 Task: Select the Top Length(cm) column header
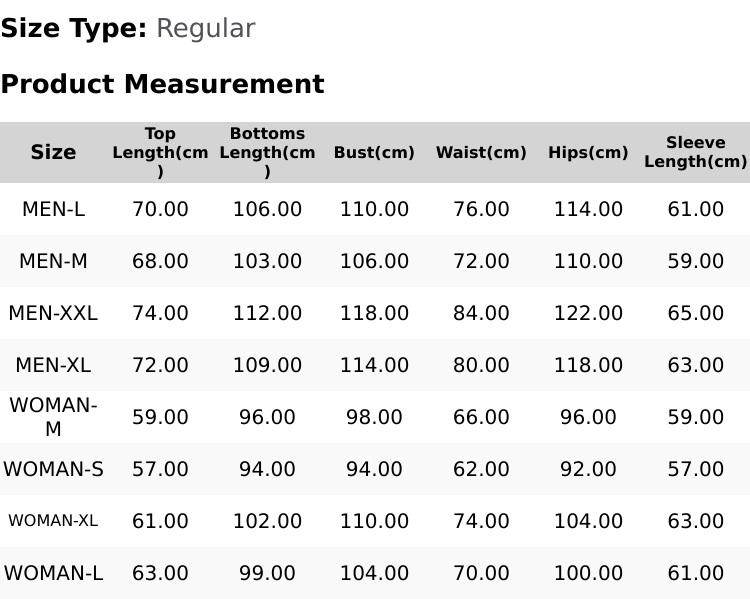pos(160,152)
